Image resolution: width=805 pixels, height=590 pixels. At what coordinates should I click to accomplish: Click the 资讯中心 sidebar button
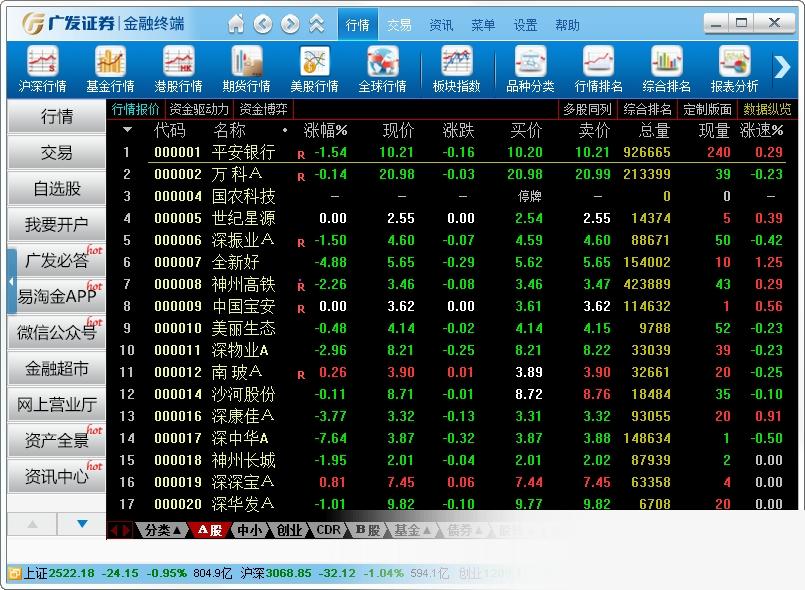(57, 476)
